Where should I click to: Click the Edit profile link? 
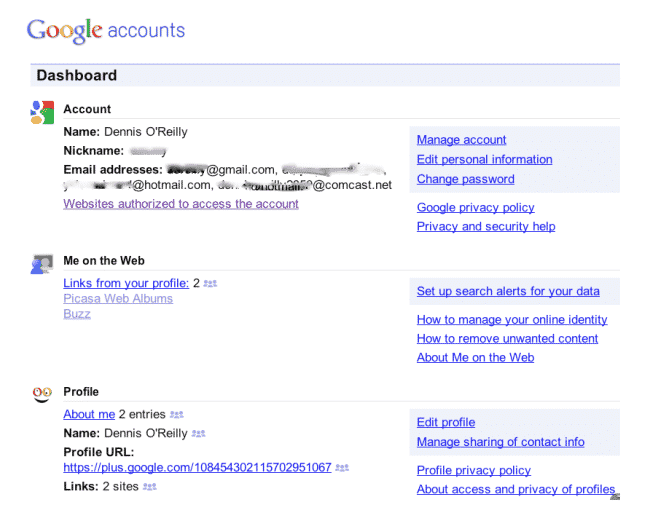click(446, 422)
